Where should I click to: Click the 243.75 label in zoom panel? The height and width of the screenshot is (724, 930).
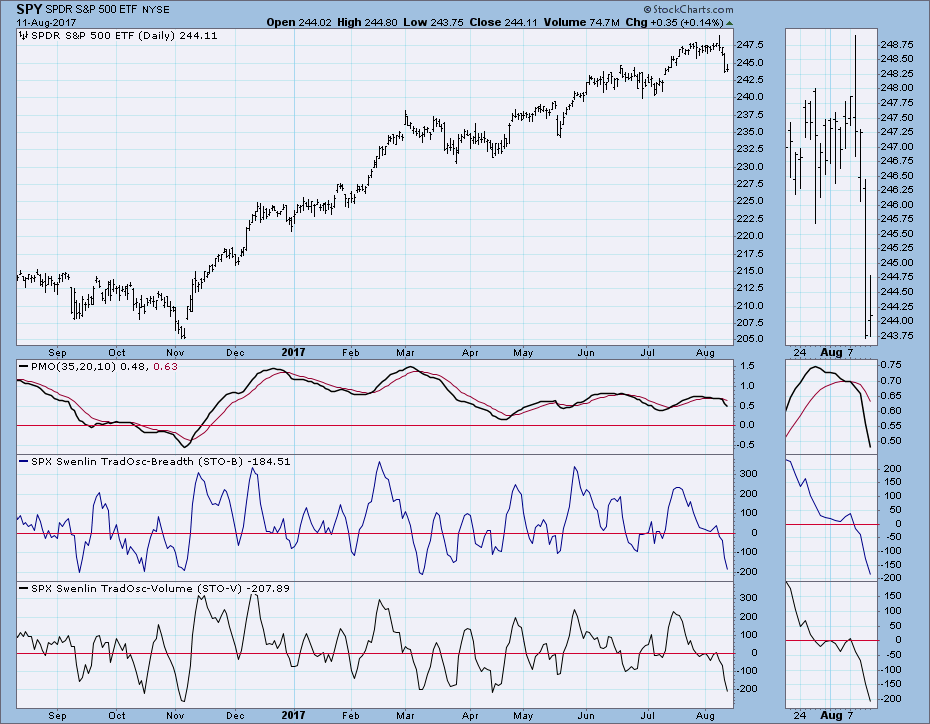(897, 336)
